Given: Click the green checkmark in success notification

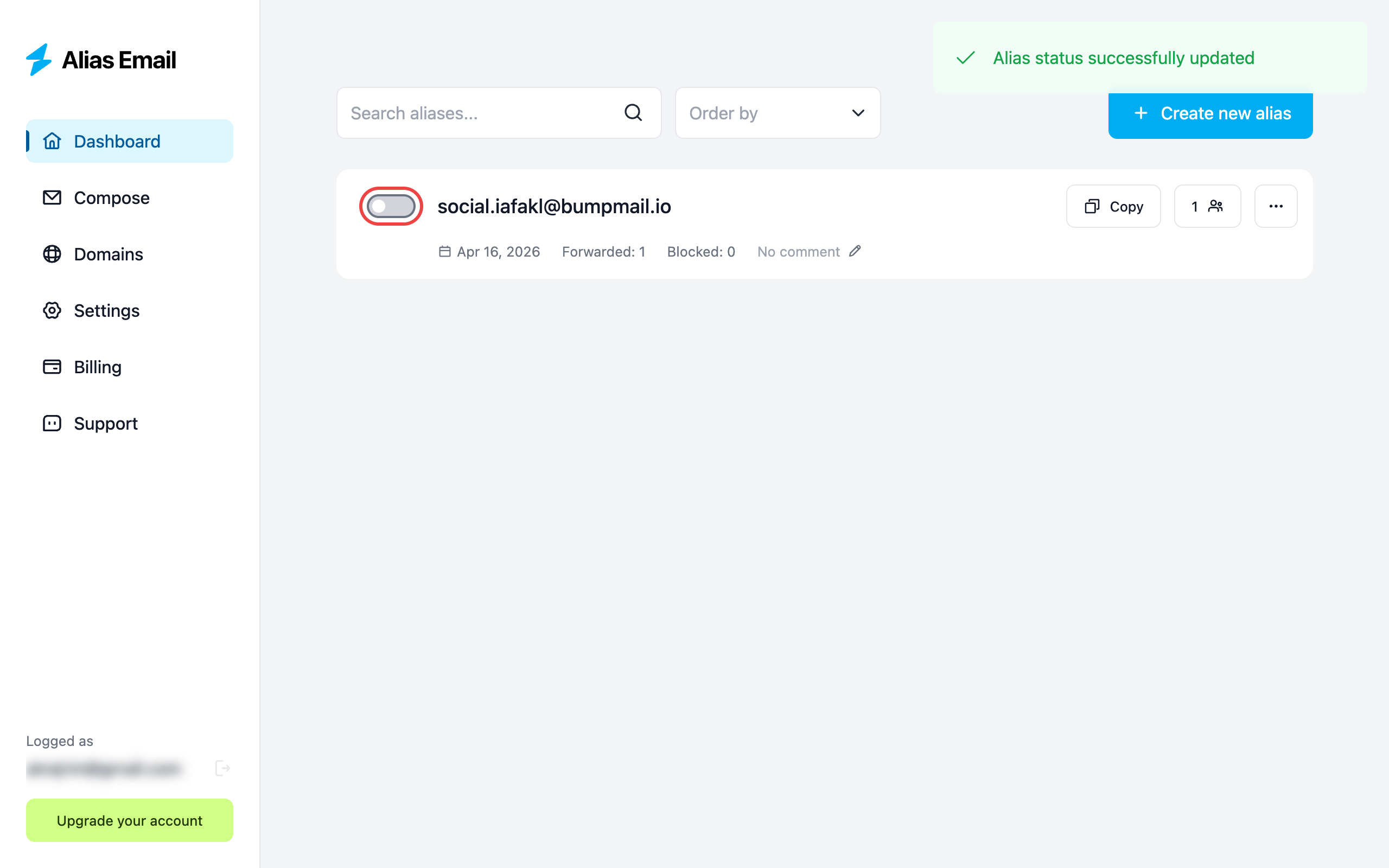Looking at the screenshot, I should click(965, 58).
